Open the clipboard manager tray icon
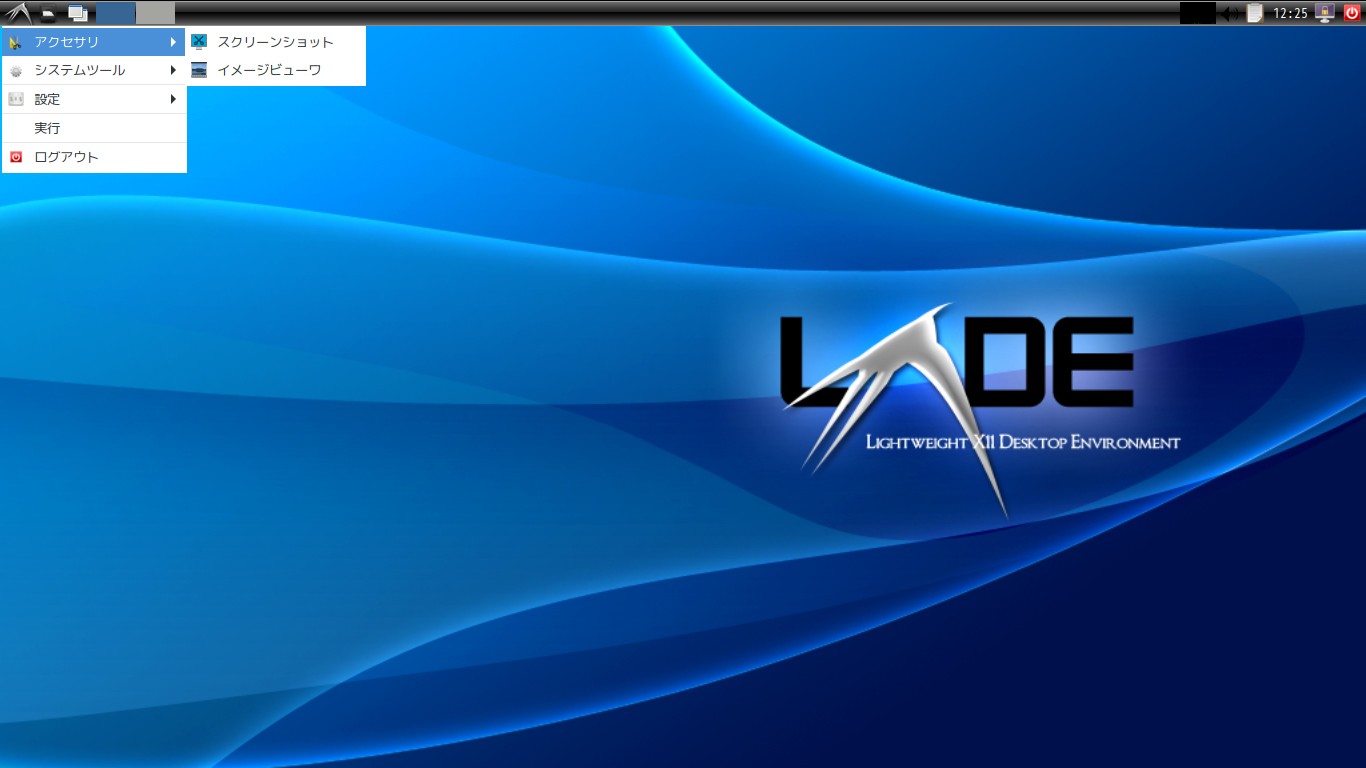 click(1255, 13)
